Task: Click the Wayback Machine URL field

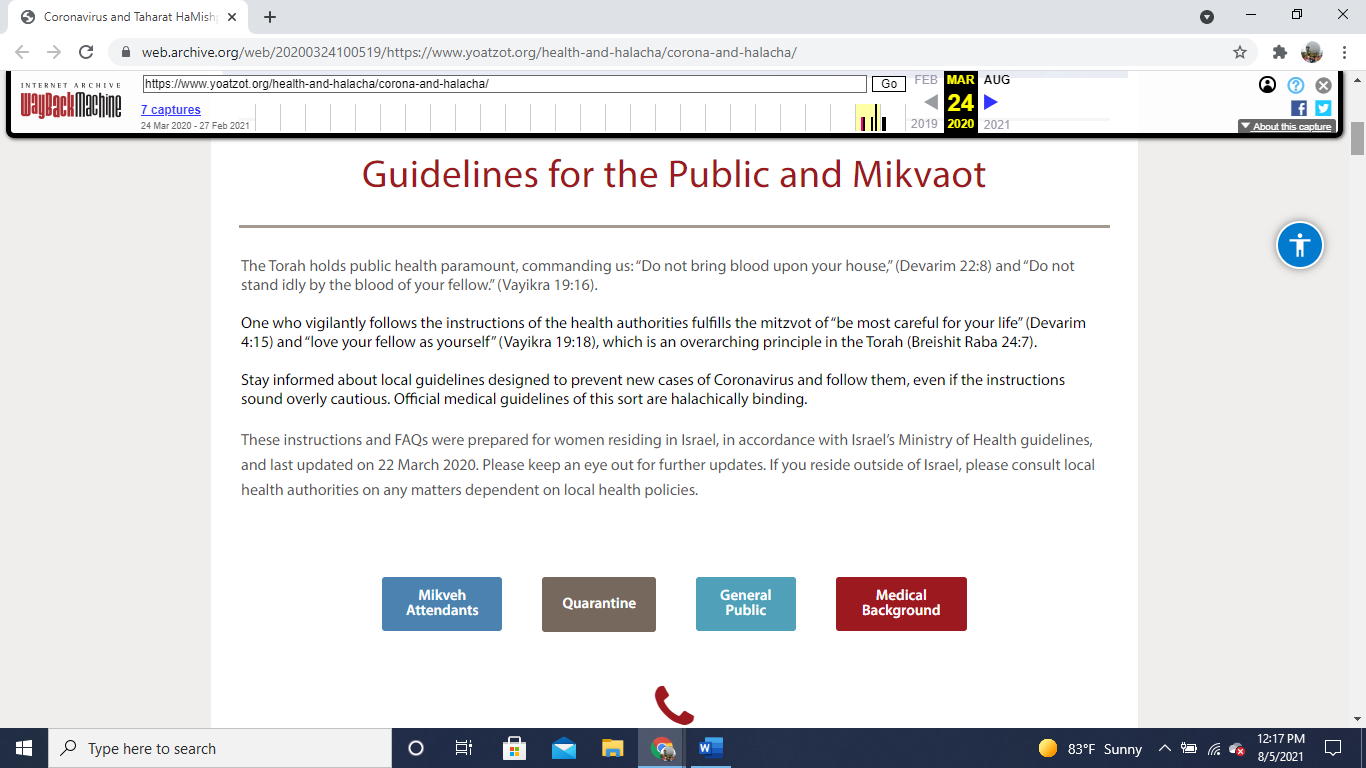Action: point(504,84)
